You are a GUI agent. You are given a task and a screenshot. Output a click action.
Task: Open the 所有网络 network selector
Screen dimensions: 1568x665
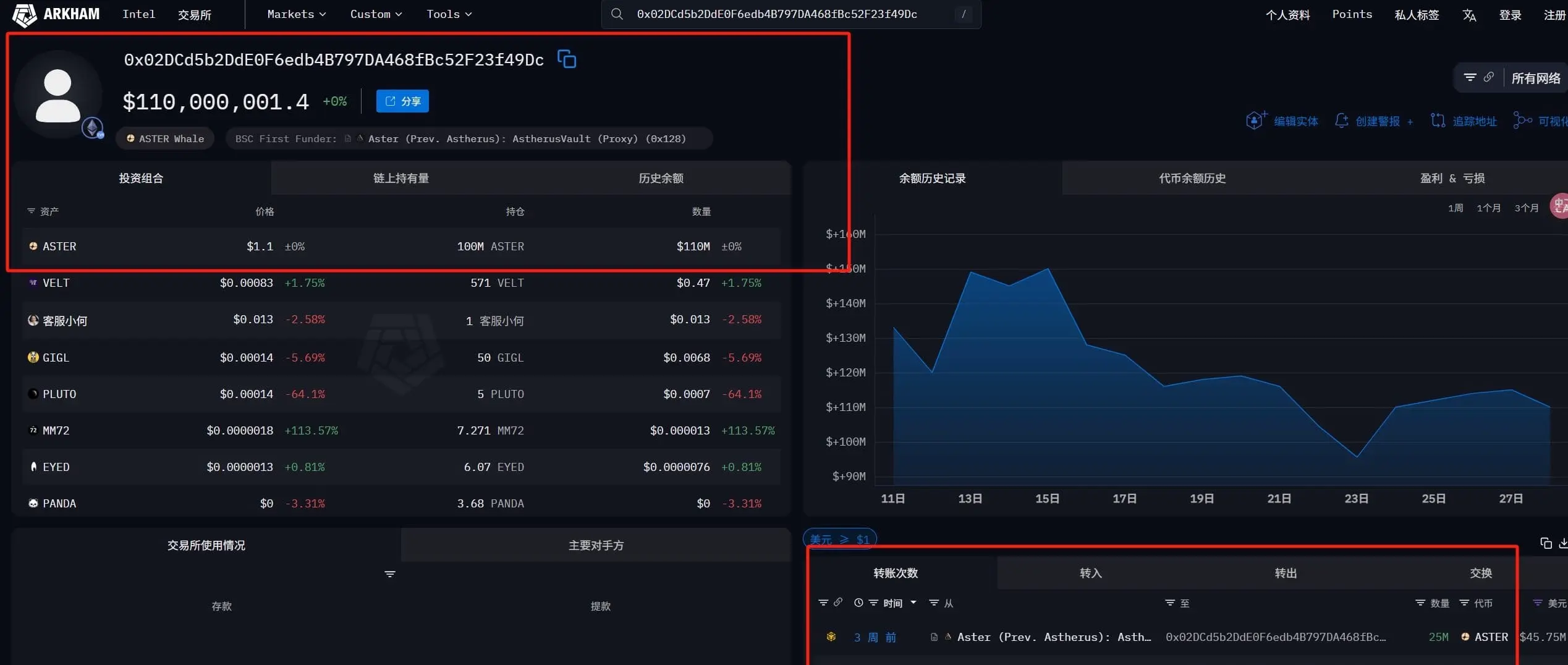click(x=1536, y=78)
